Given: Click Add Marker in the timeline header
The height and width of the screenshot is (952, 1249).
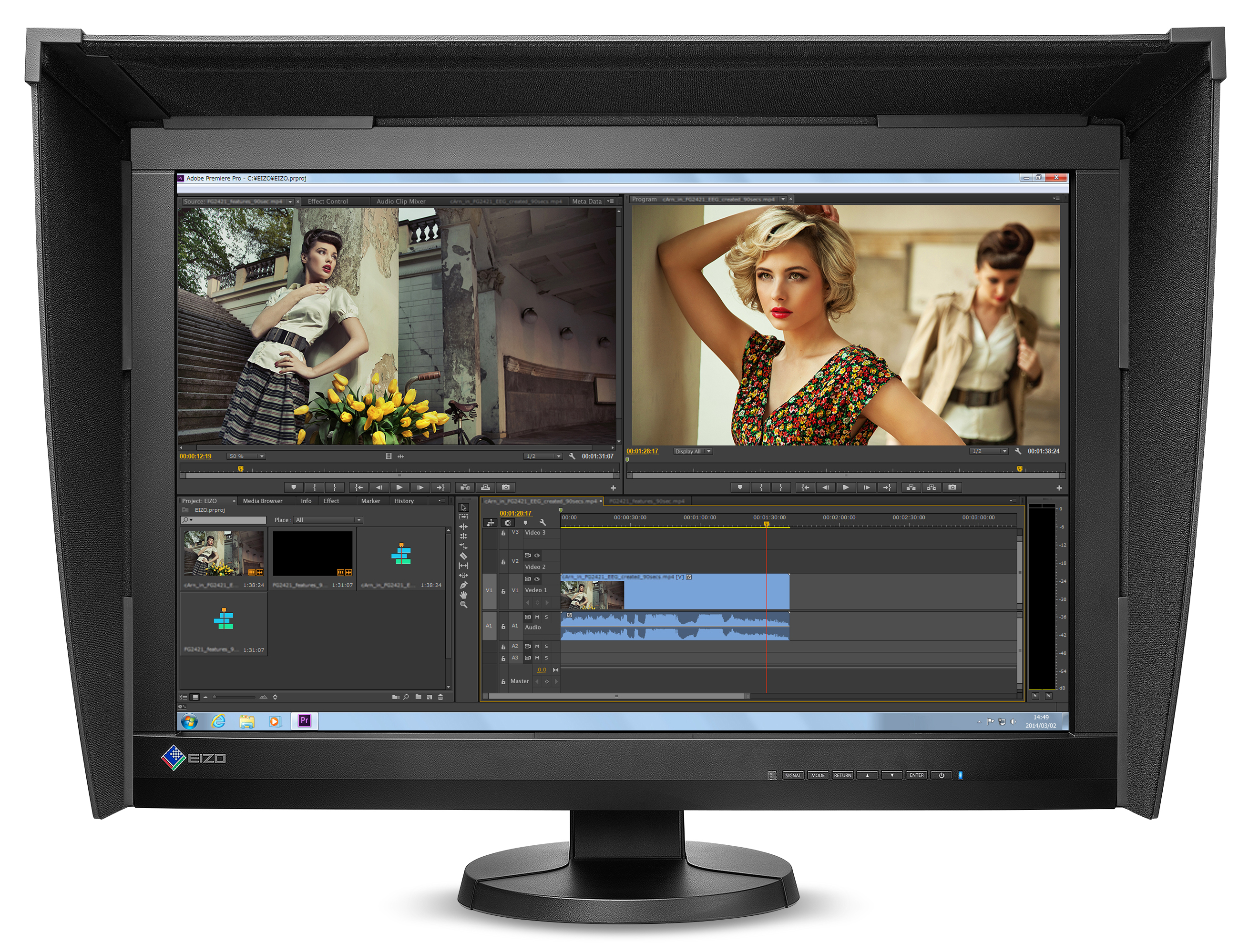Looking at the screenshot, I should tap(525, 523).
